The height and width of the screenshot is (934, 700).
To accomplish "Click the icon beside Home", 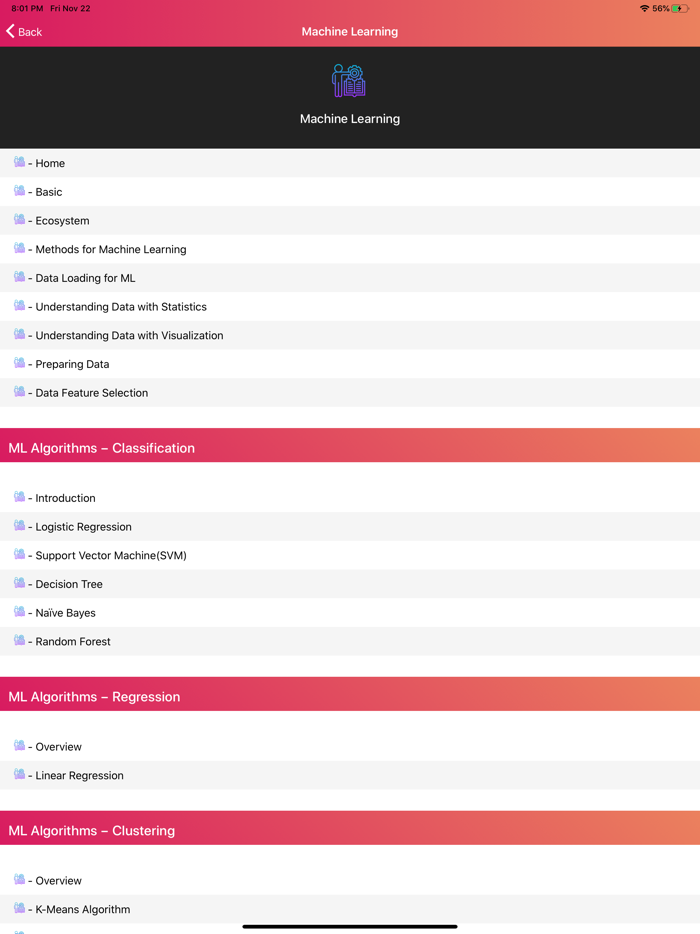I will click(x=20, y=162).
